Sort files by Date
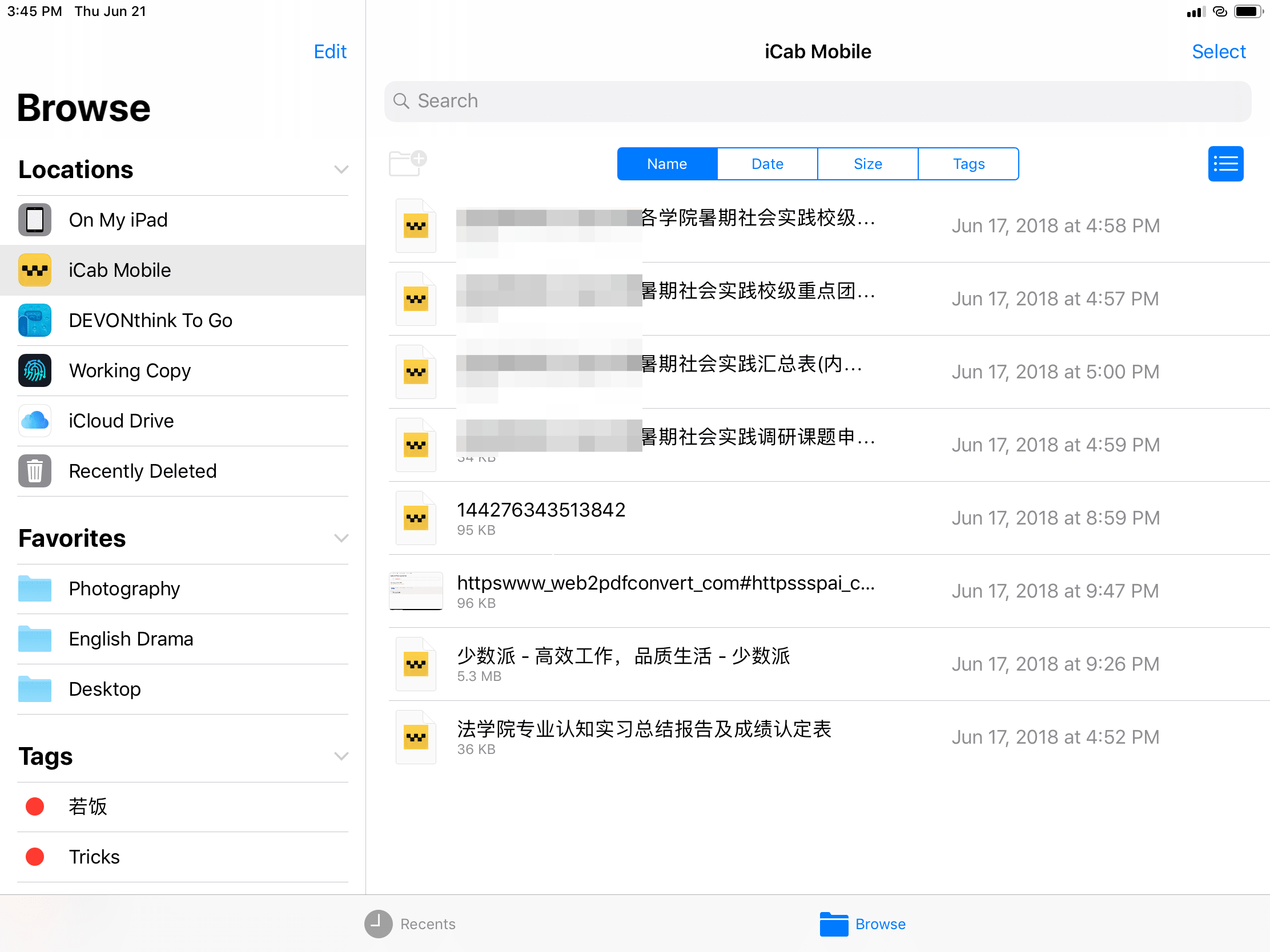Screen dimensions: 1270x952 pos(767,164)
